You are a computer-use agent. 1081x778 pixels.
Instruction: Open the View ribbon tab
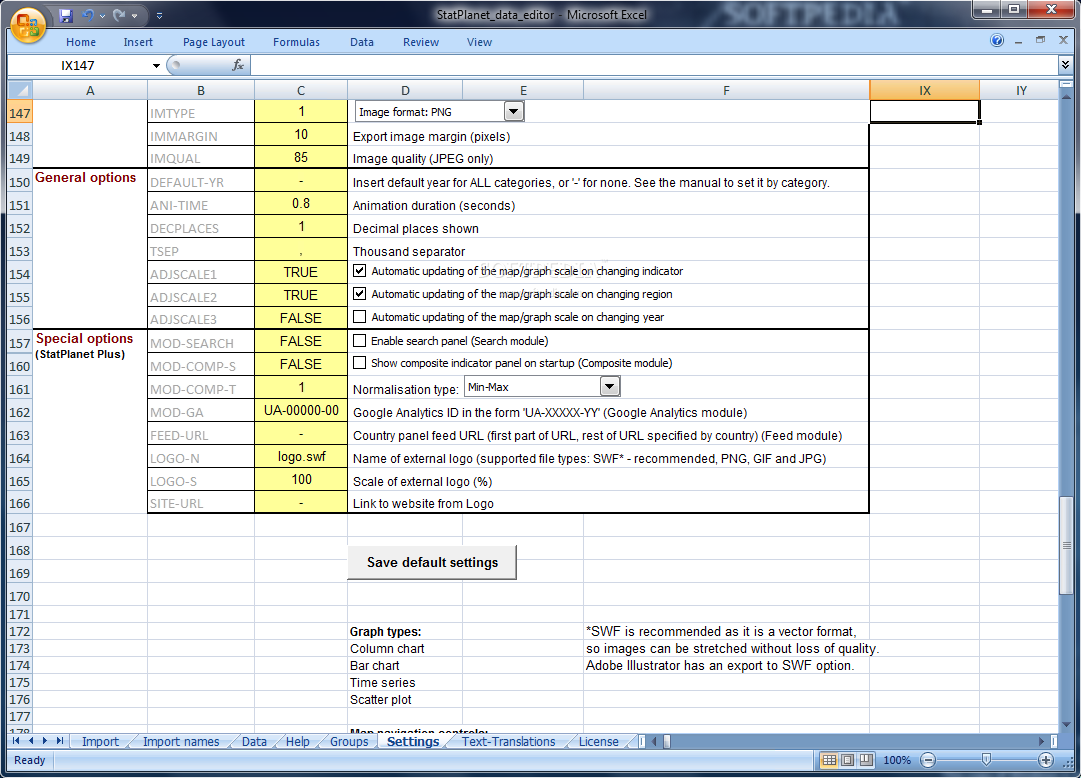click(x=479, y=42)
